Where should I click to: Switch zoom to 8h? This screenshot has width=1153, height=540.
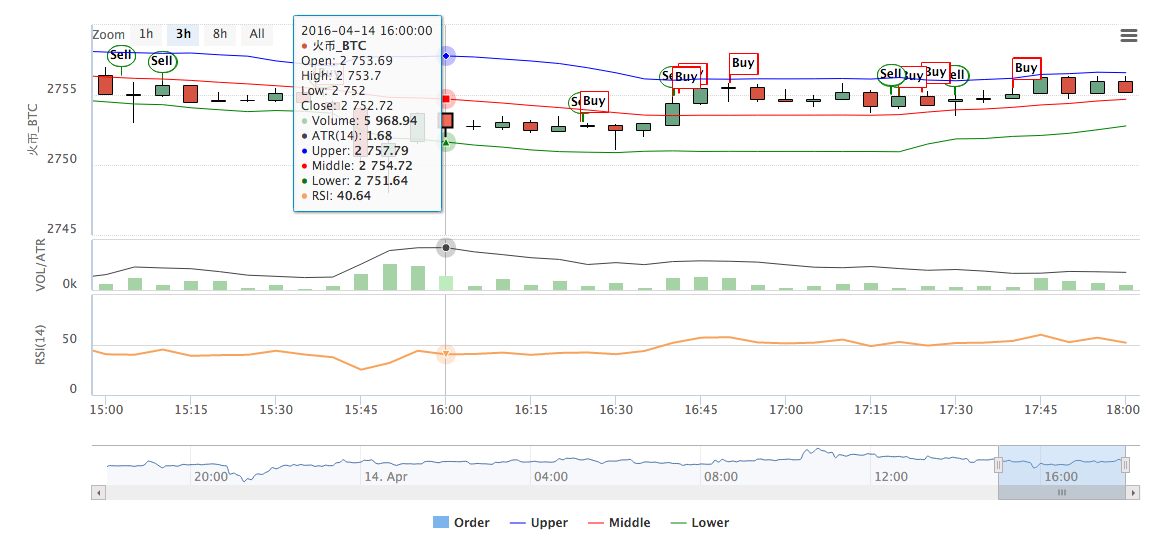tap(220, 34)
